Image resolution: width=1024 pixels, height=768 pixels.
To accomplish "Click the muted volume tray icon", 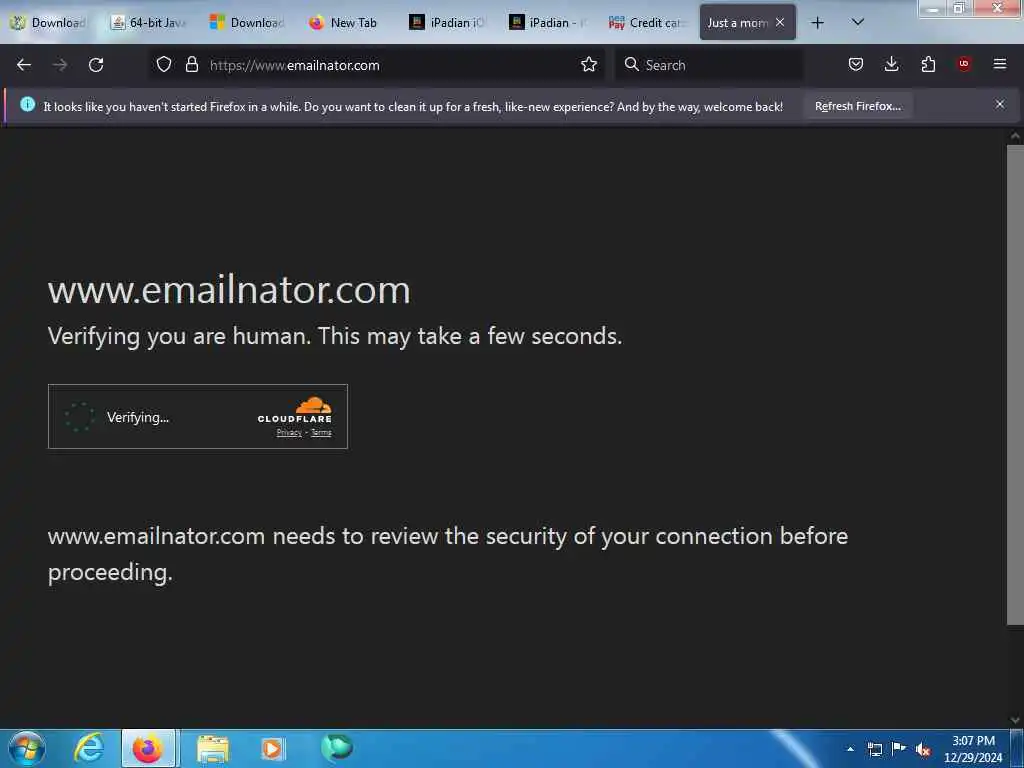I will (923, 749).
